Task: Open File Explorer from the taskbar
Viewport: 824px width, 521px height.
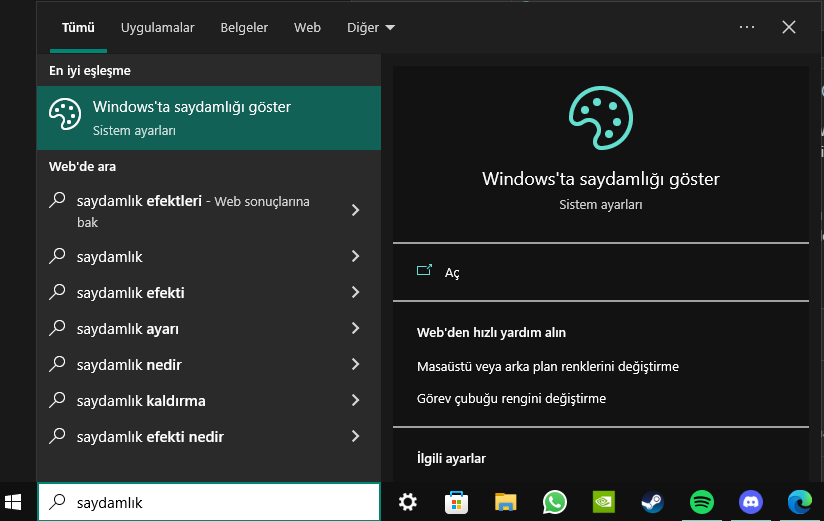Action: pyautogui.click(x=506, y=502)
